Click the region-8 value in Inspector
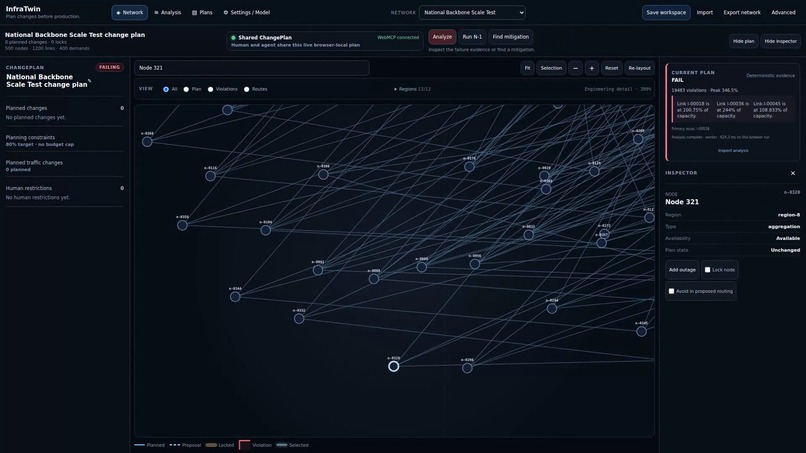Image resolution: width=806 pixels, height=453 pixels. (x=789, y=215)
